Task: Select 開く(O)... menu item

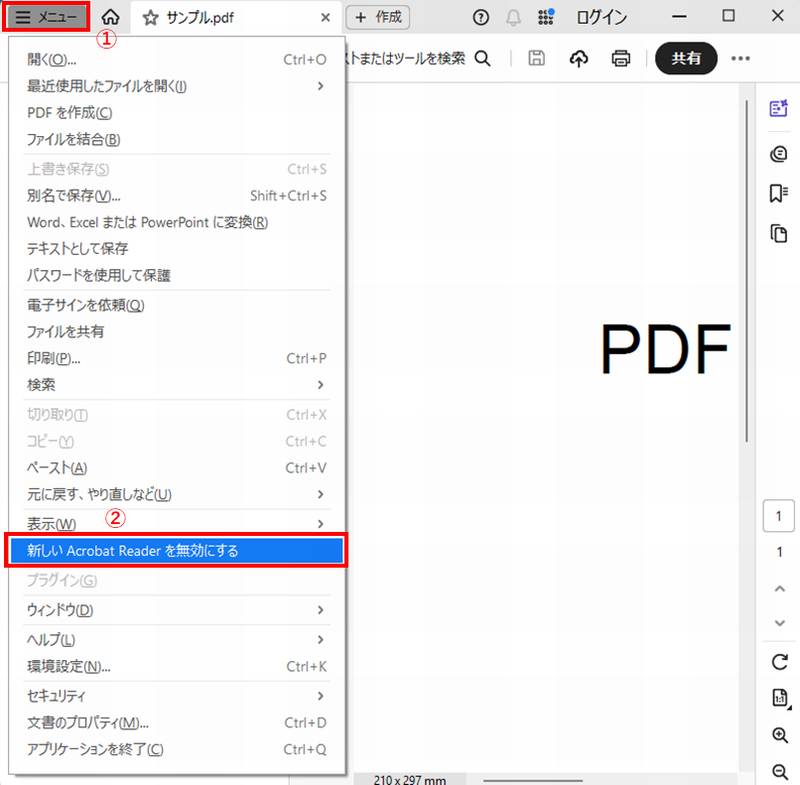Action: pyautogui.click(x=177, y=60)
